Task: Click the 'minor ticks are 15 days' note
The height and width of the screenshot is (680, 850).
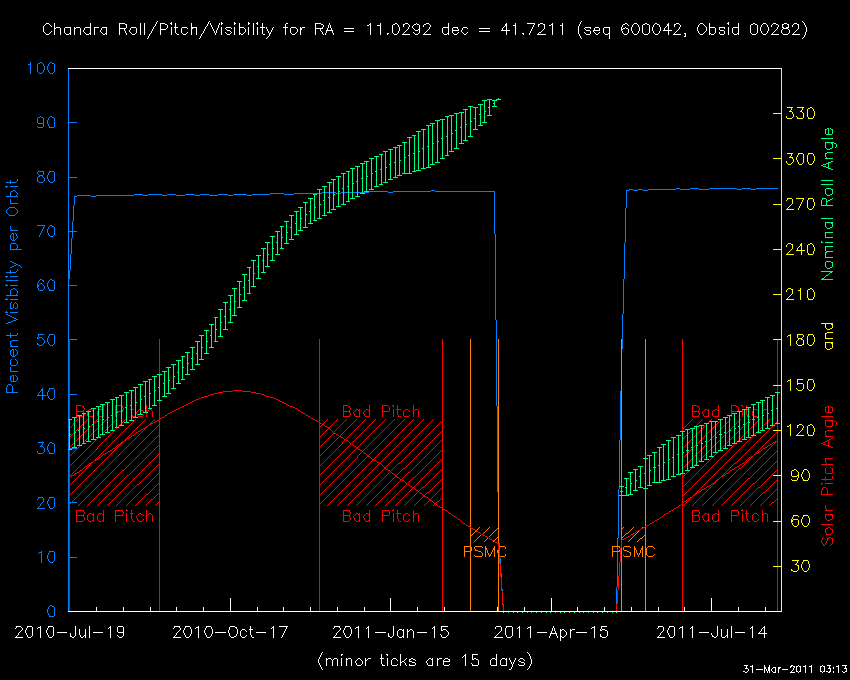Action: click(x=424, y=661)
